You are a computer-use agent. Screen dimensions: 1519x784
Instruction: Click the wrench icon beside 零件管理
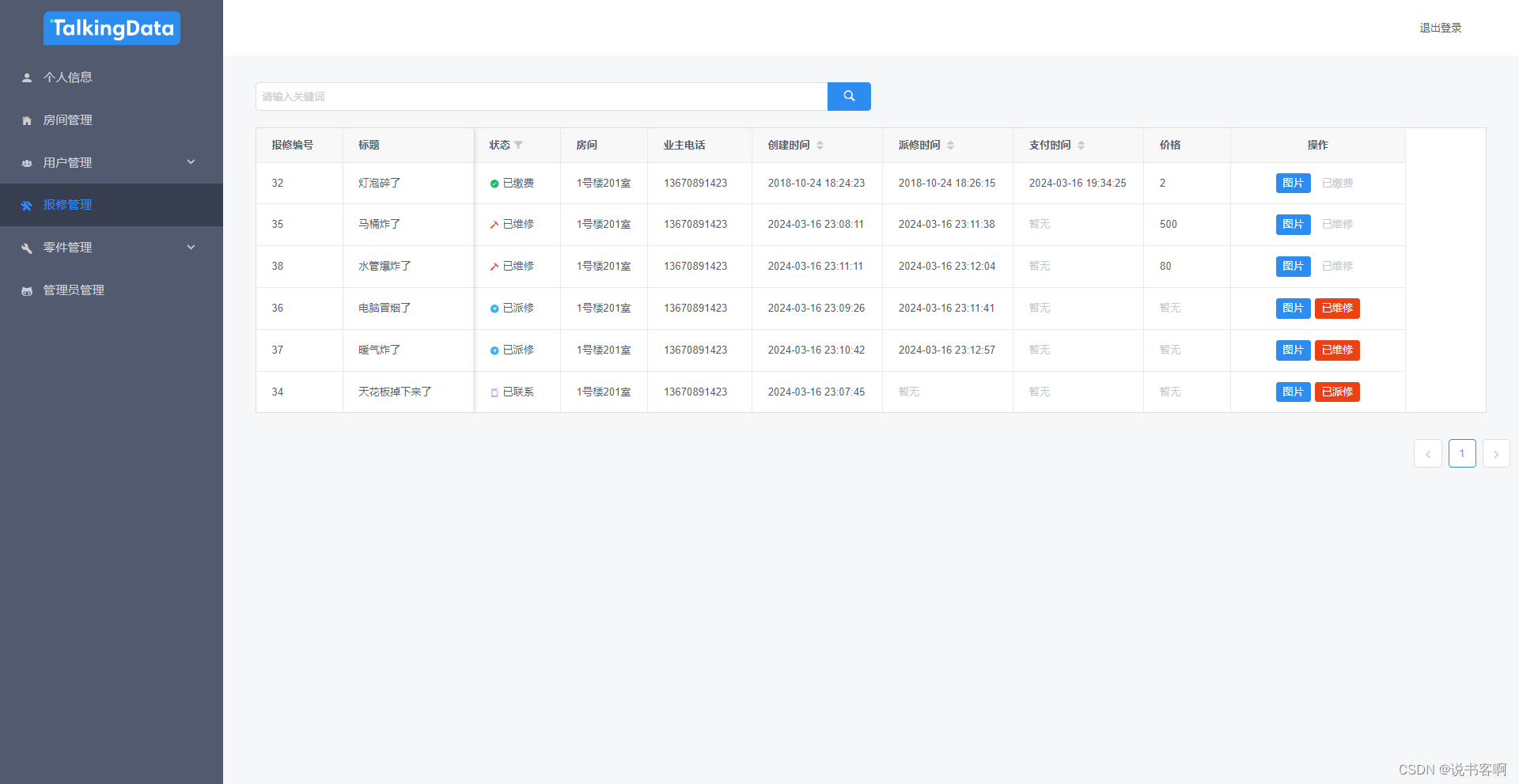point(27,248)
